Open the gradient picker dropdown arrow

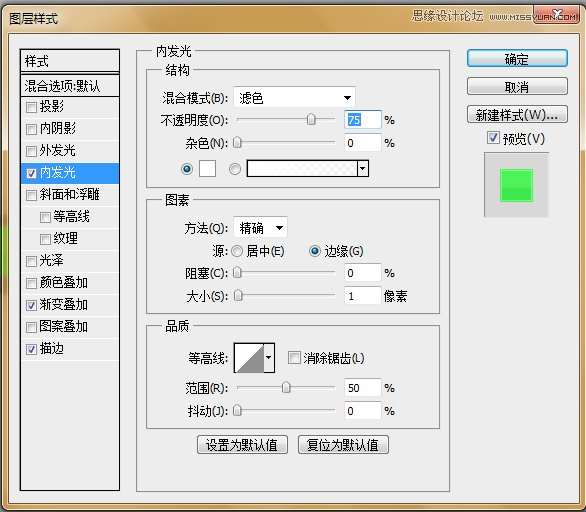(x=363, y=169)
